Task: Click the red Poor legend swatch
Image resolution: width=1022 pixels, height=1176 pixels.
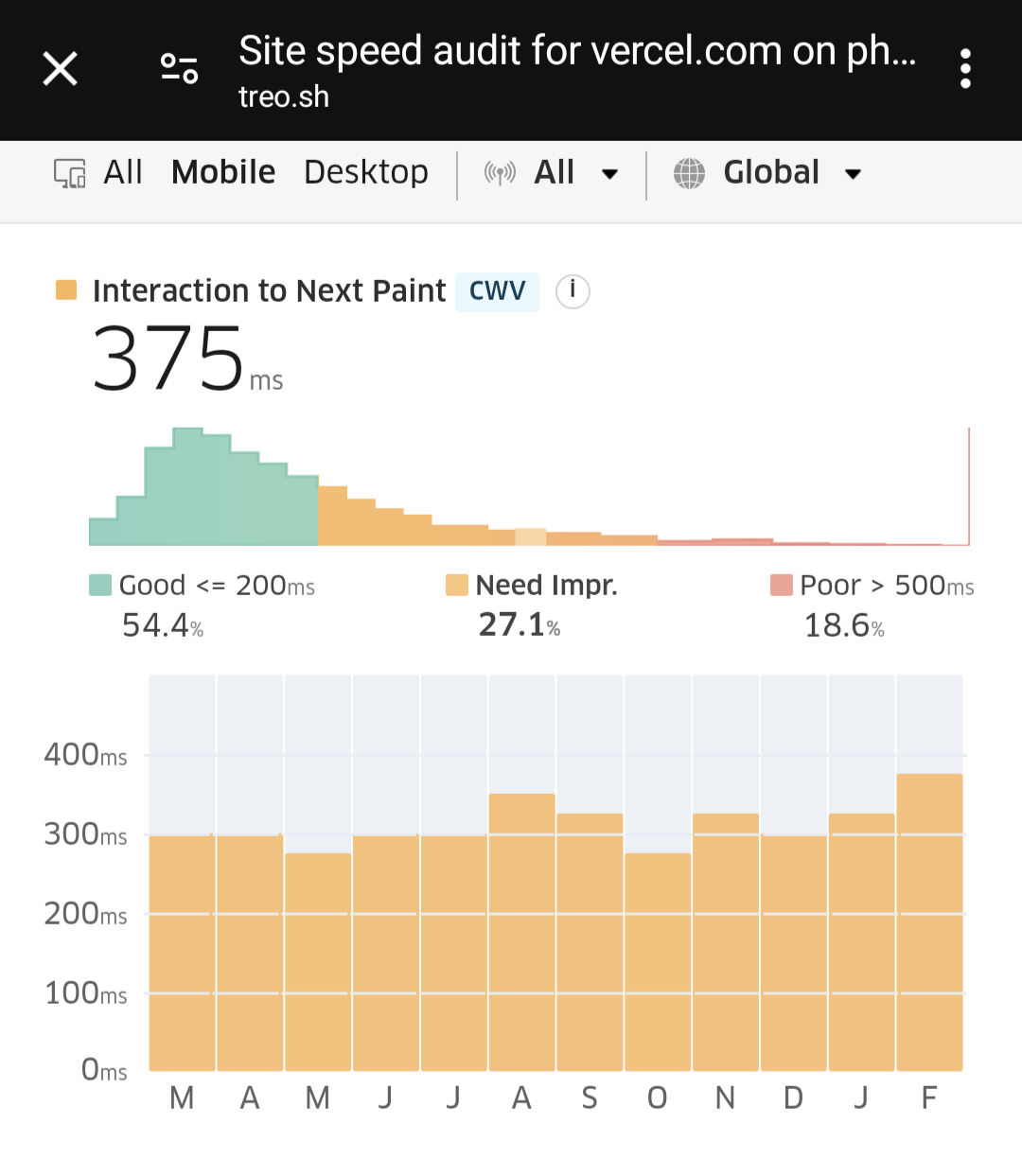Action: (x=782, y=585)
